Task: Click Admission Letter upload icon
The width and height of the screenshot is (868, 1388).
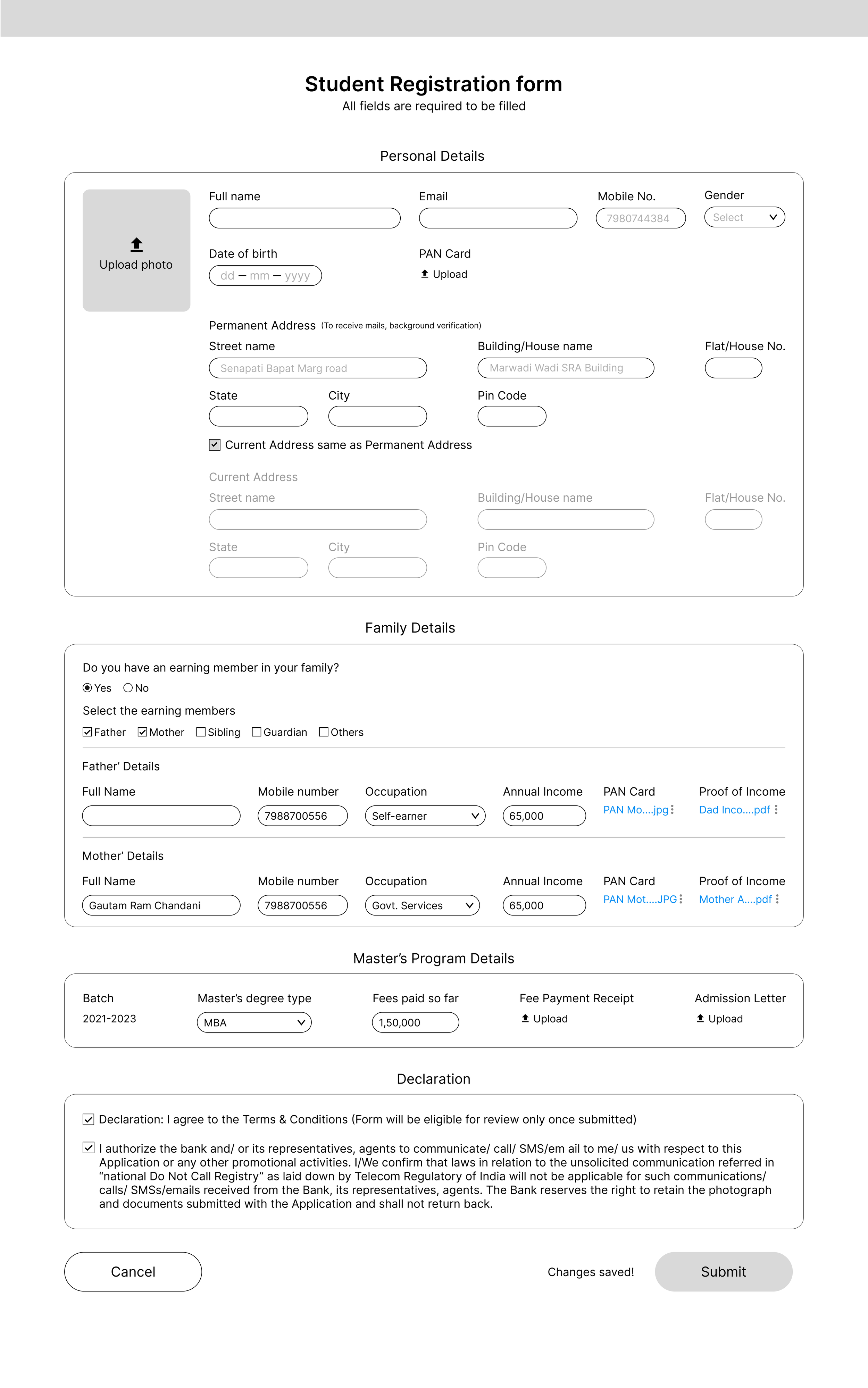Action: point(700,1018)
